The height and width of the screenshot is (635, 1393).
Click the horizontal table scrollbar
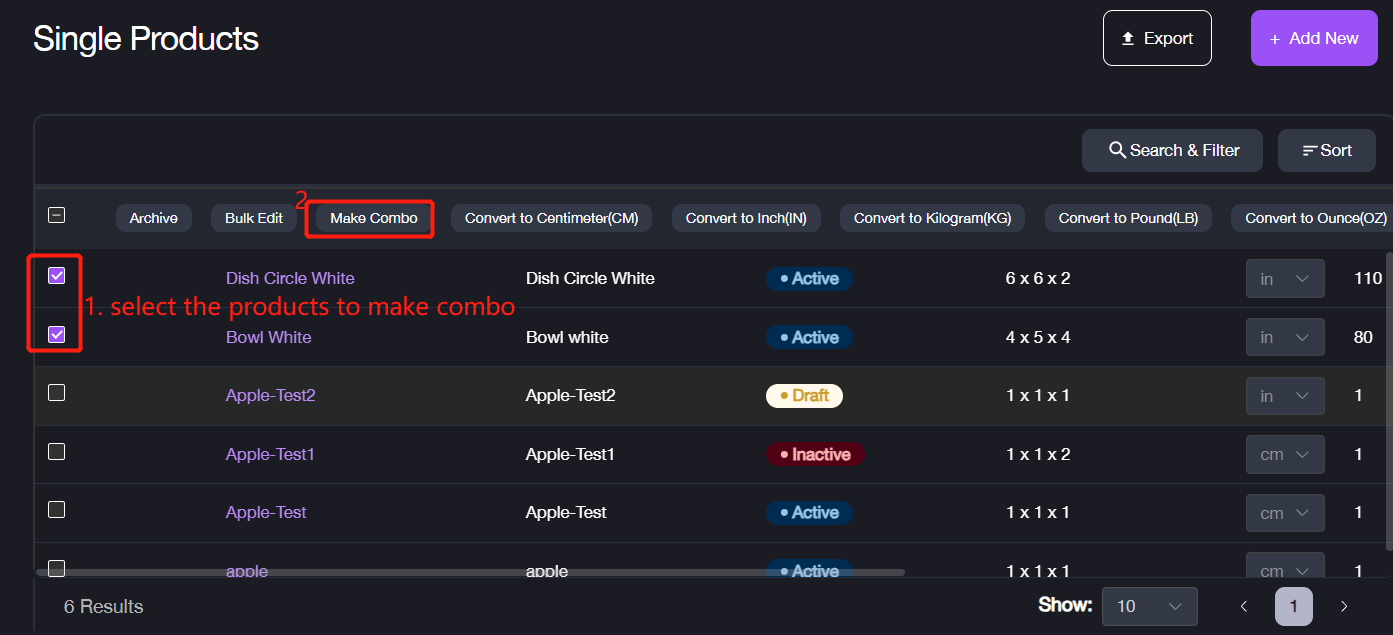tap(470, 573)
